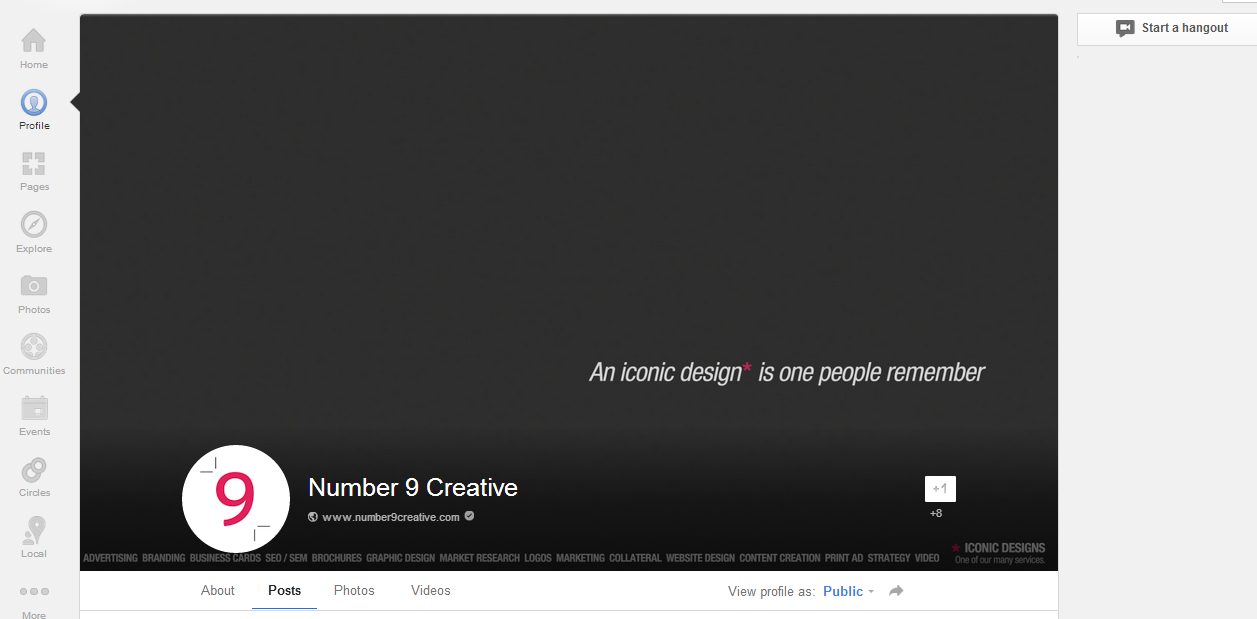Click the Number 9 profile picture
Screen dimensions: 1257x619
[236, 498]
